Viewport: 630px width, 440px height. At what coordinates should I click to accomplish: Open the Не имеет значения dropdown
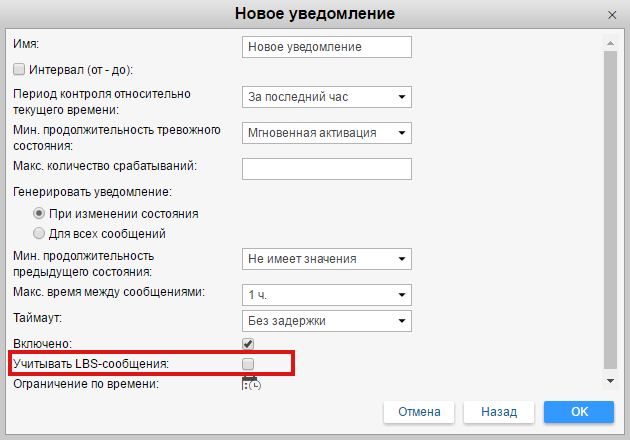tap(327, 259)
